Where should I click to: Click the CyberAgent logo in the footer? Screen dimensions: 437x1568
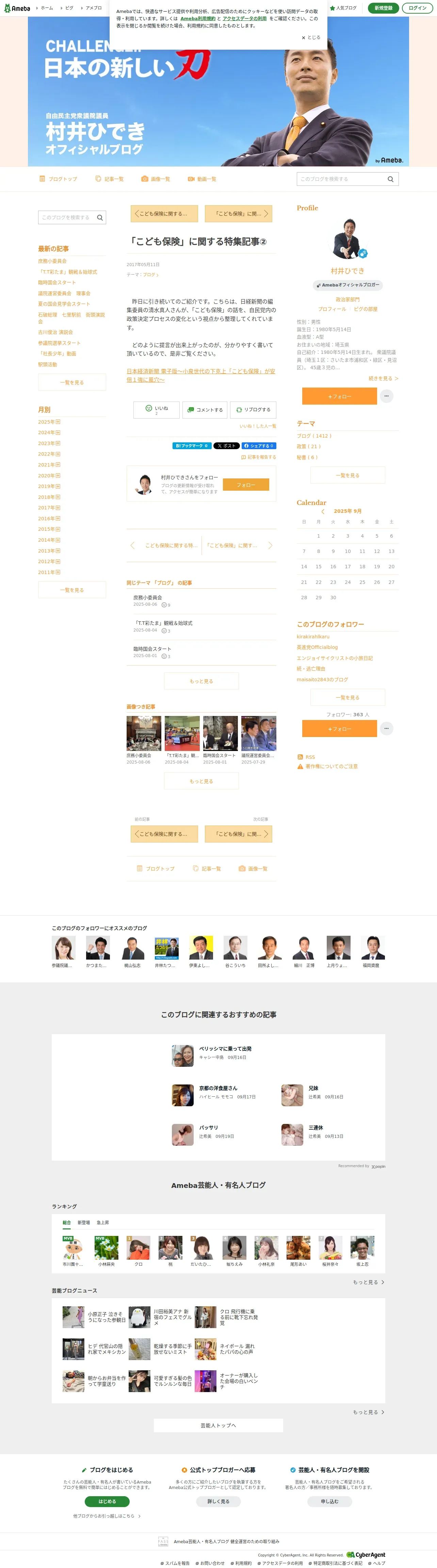pos(366,1555)
